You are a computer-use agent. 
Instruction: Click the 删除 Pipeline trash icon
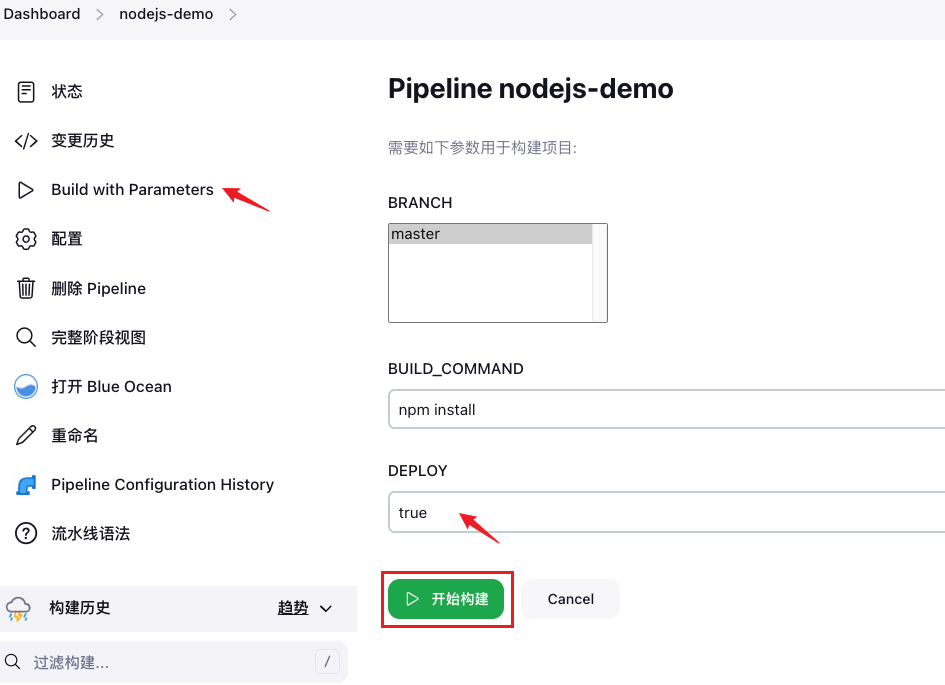26,289
